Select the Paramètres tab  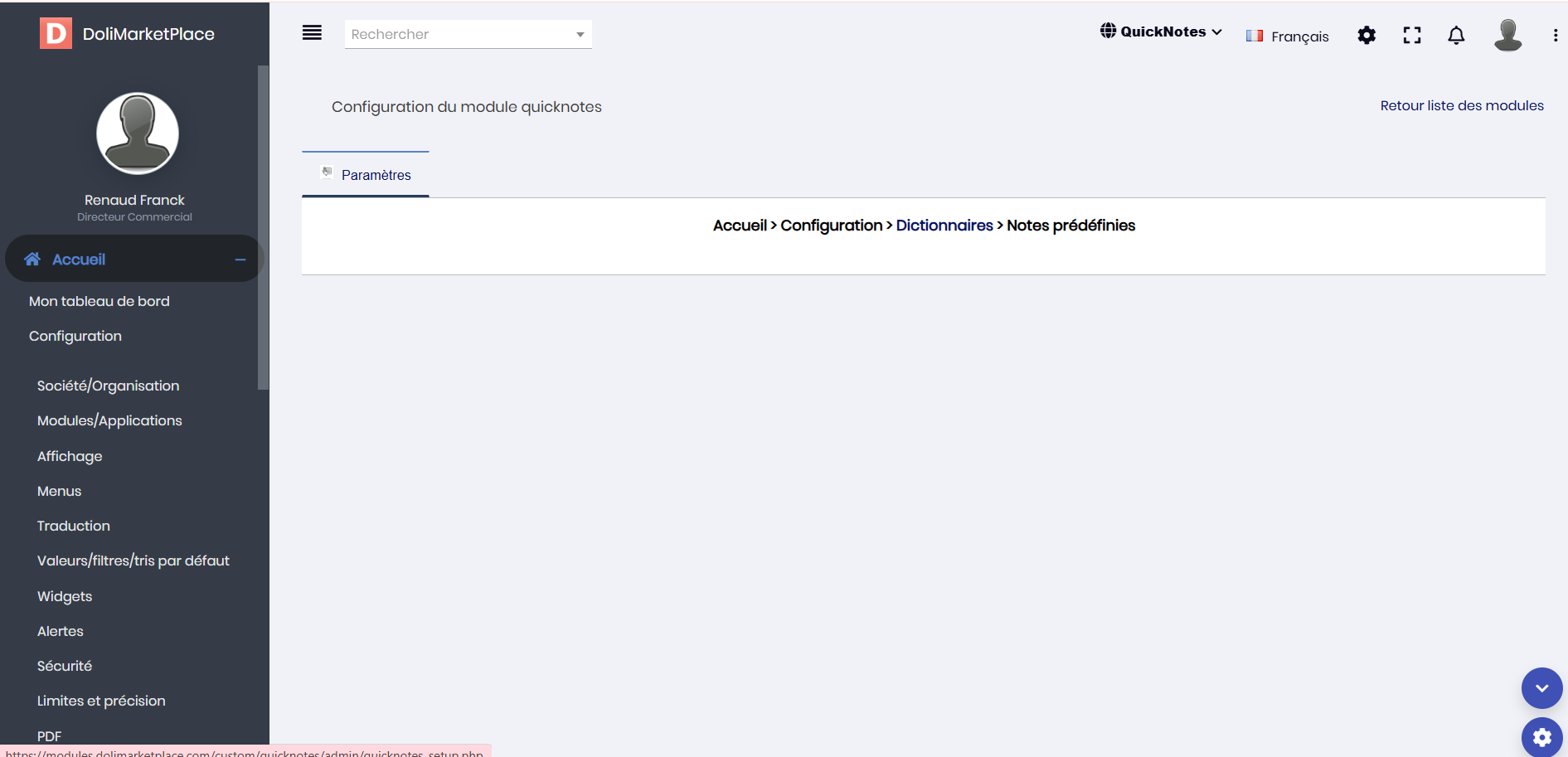click(x=366, y=174)
